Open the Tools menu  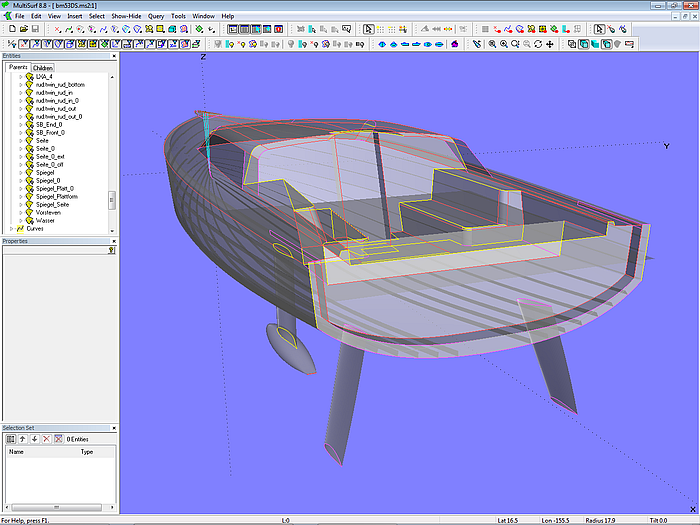(178, 16)
